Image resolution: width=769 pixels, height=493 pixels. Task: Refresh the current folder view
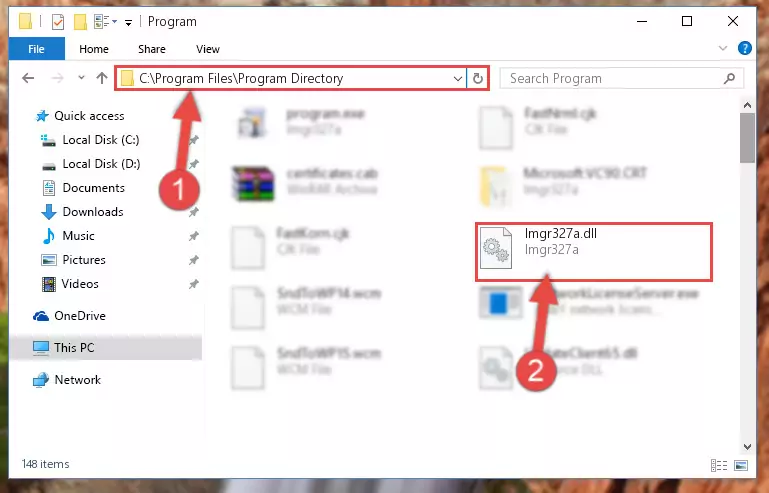click(x=478, y=78)
